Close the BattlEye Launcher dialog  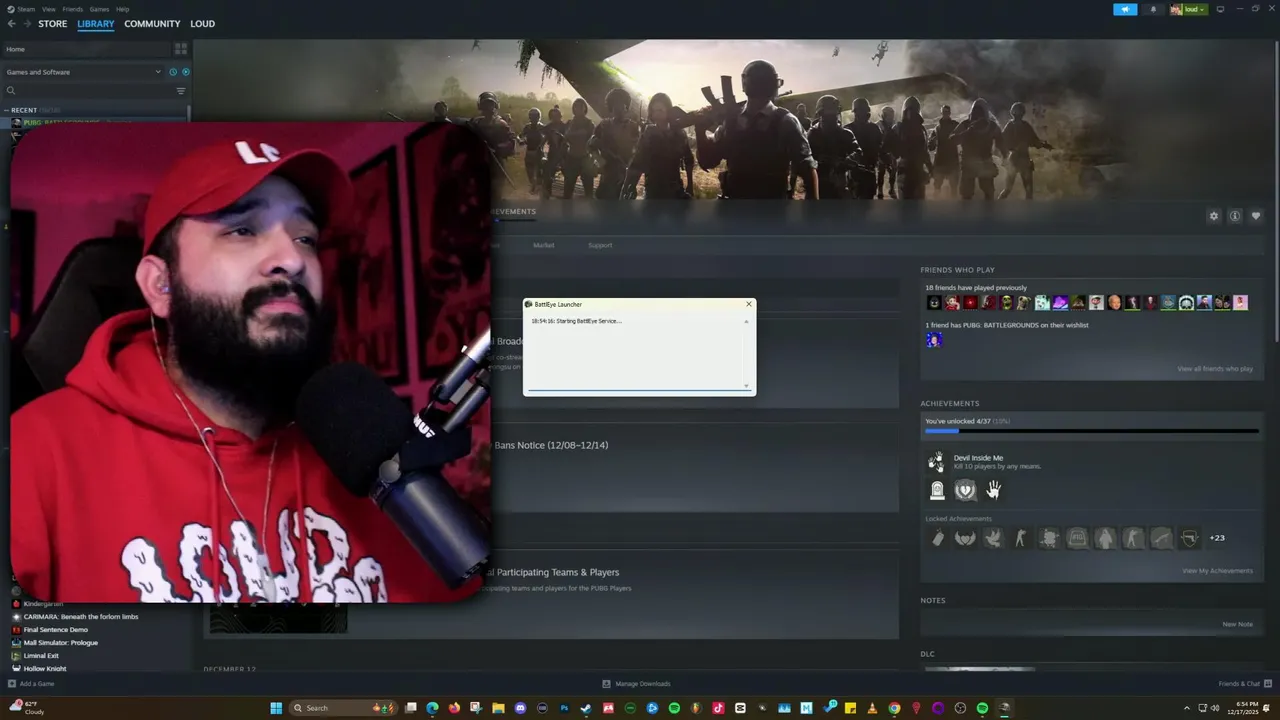click(748, 304)
